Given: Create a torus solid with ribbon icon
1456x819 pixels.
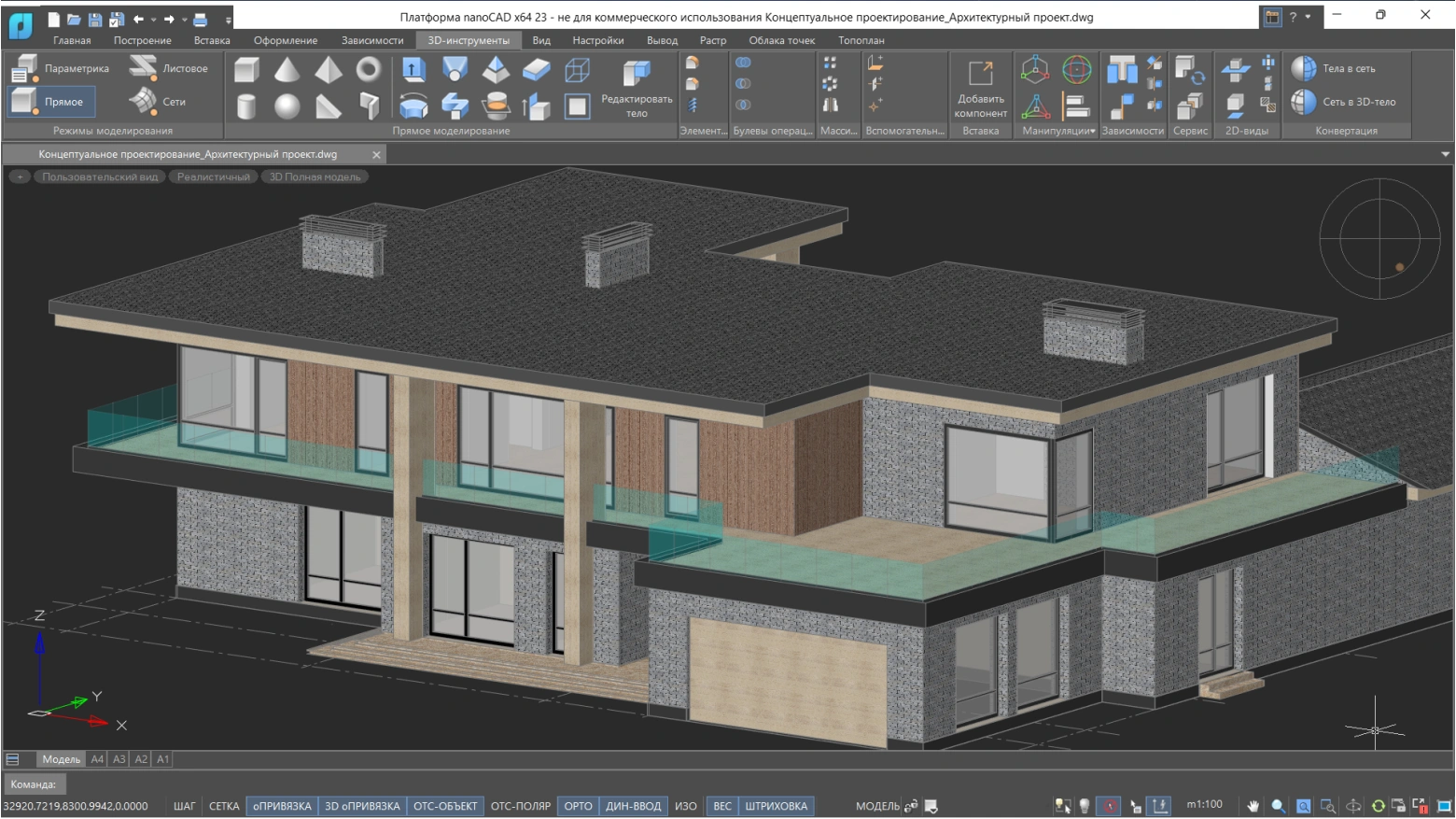Looking at the screenshot, I should pos(369,70).
